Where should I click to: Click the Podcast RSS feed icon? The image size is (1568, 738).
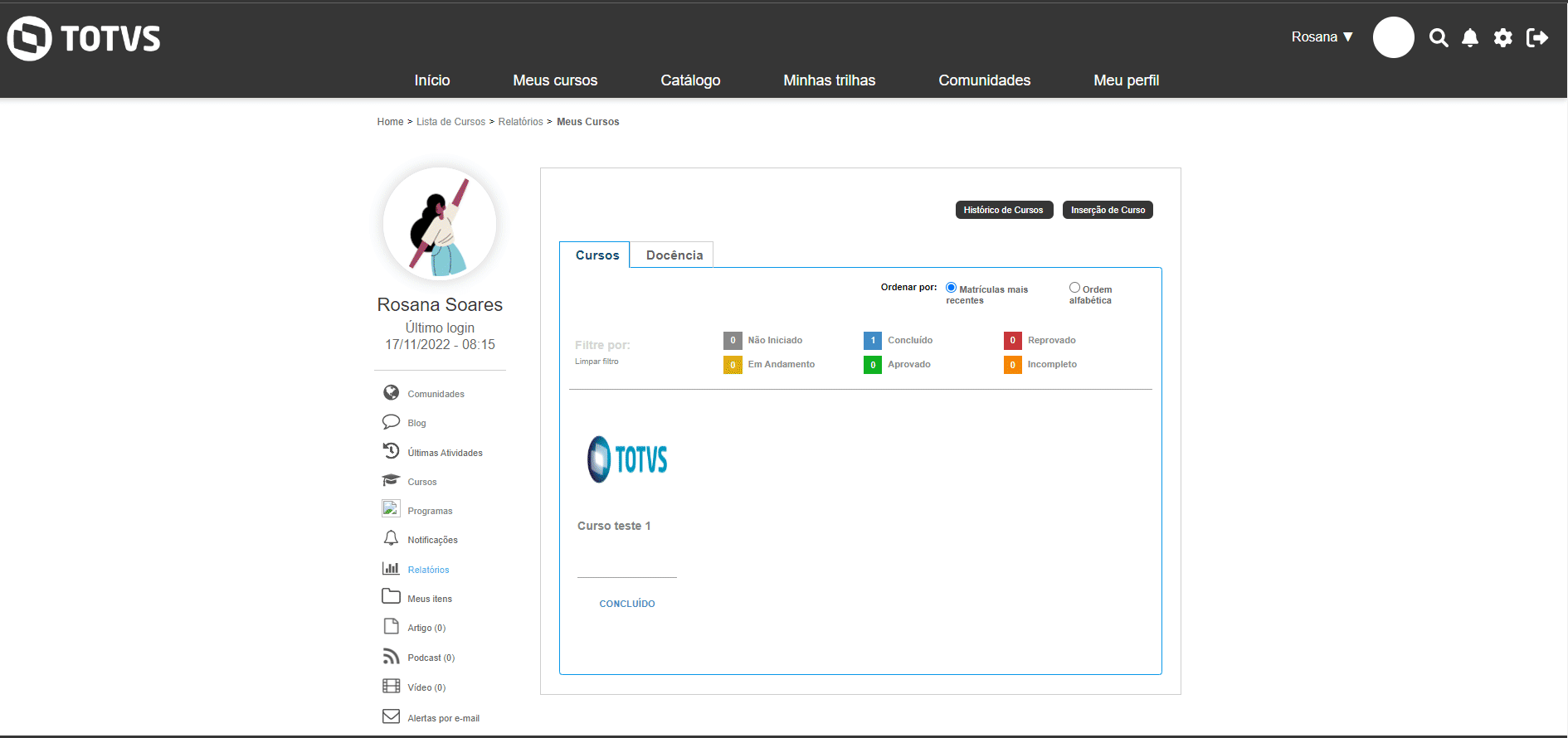coord(391,657)
